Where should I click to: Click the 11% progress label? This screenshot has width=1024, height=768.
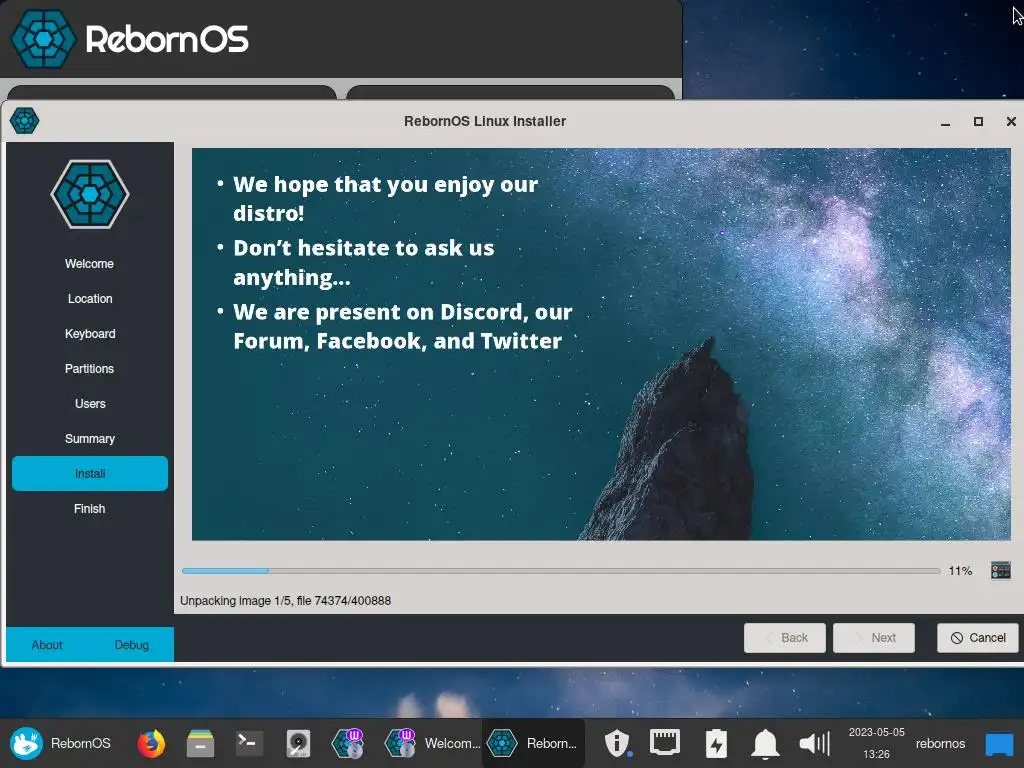pyautogui.click(x=960, y=571)
